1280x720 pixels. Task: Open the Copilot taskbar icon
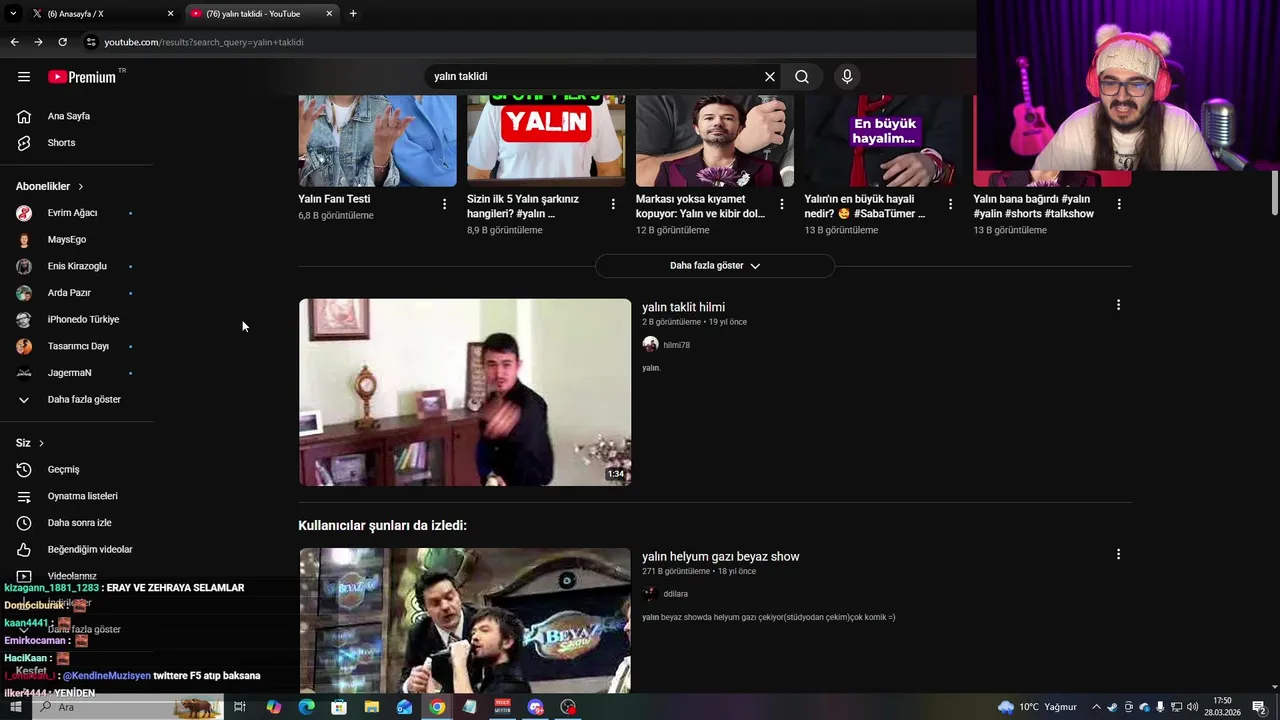273,707
